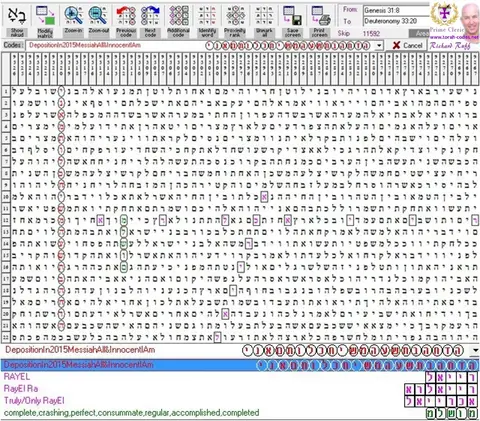This screenshot has width=480, height=421.
Task: Click row number 20 of the matrix
Action: tap(6, 314)
